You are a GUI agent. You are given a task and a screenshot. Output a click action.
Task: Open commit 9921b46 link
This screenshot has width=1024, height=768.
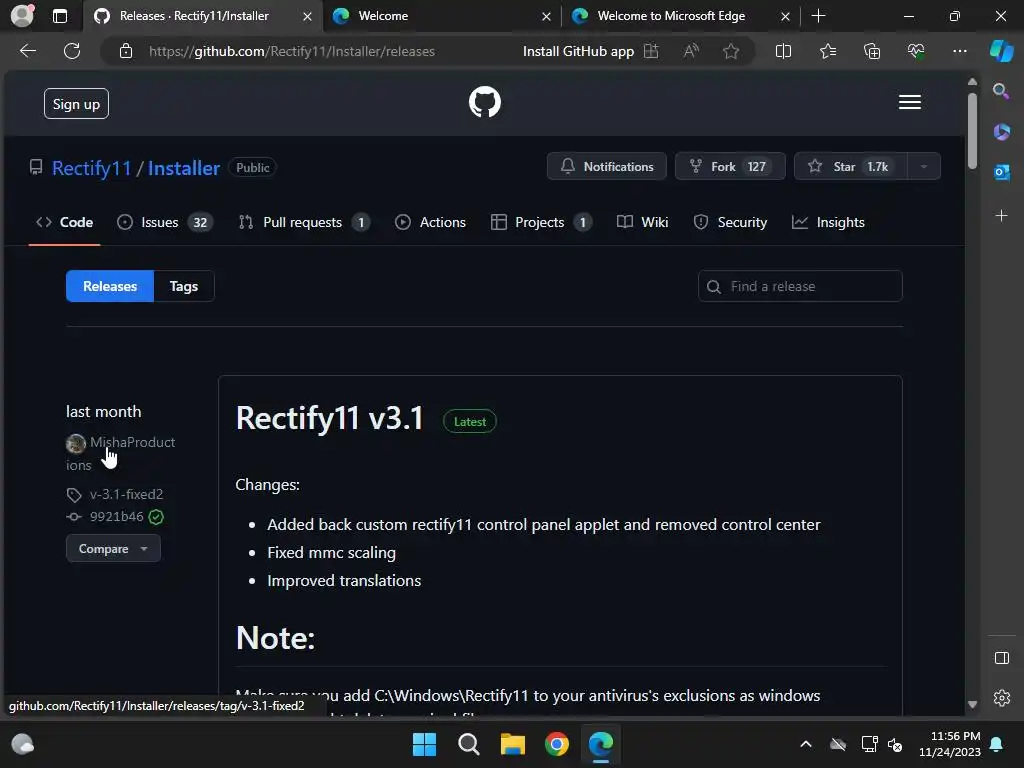click(x=116, y=517)
